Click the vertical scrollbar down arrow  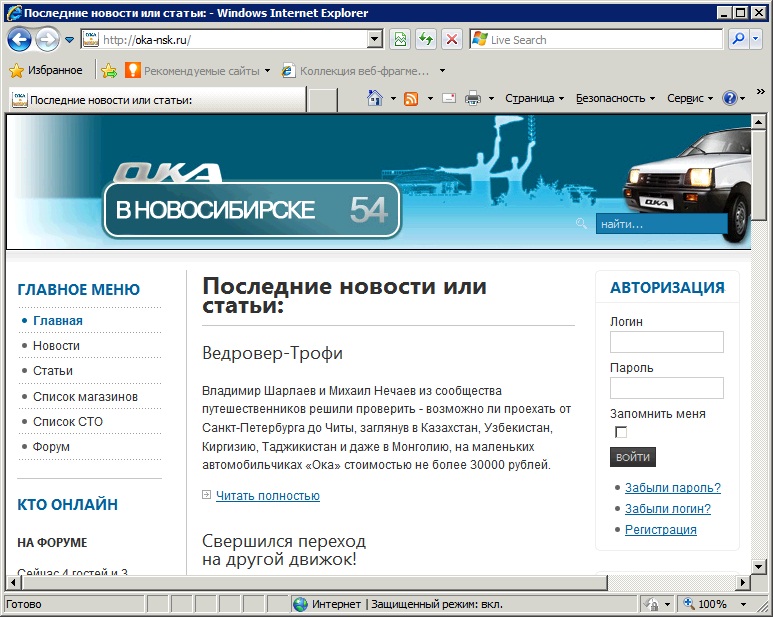coord(759,567)
